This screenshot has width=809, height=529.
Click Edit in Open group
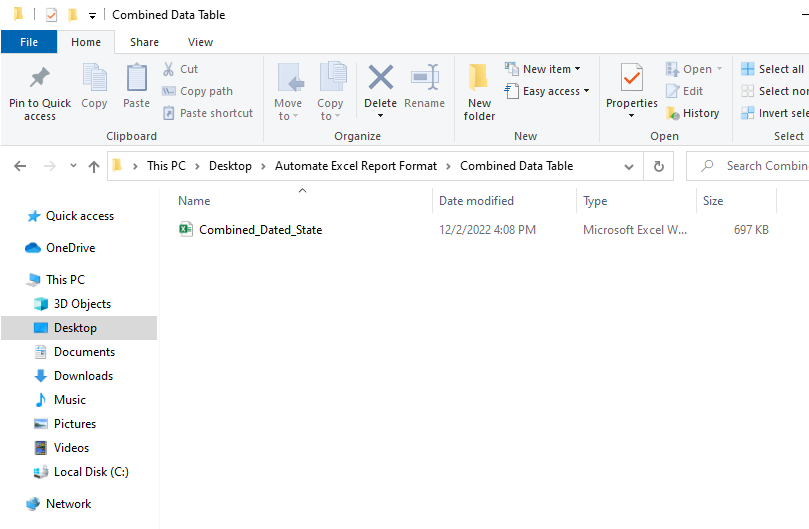click(685, 91)
